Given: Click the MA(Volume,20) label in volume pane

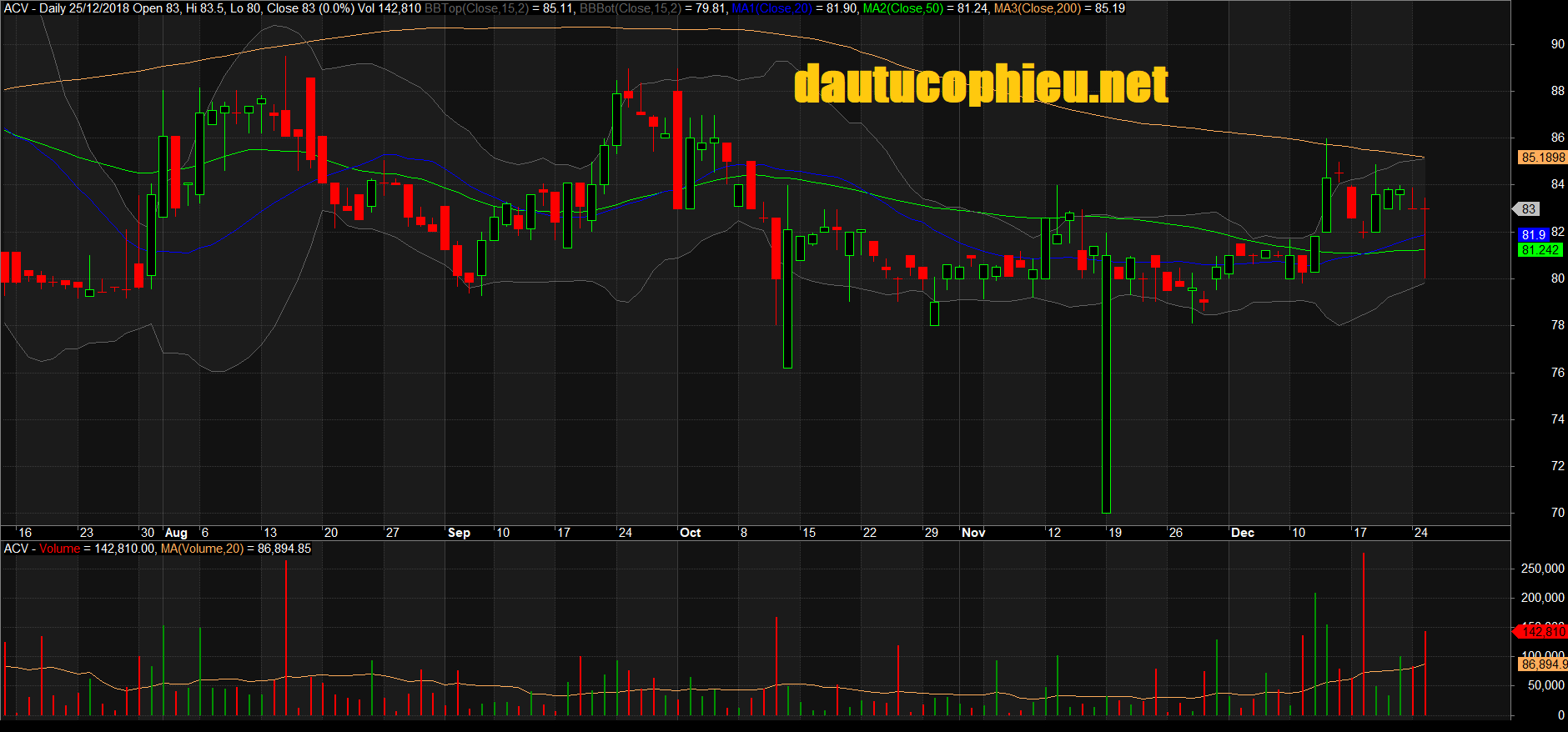Looking at the screenshot, I should point(202,549).
